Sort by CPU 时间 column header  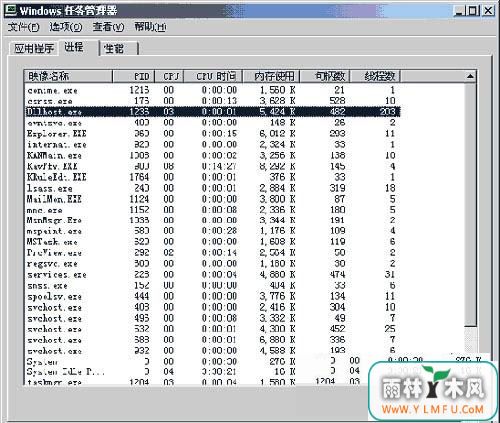213,76
